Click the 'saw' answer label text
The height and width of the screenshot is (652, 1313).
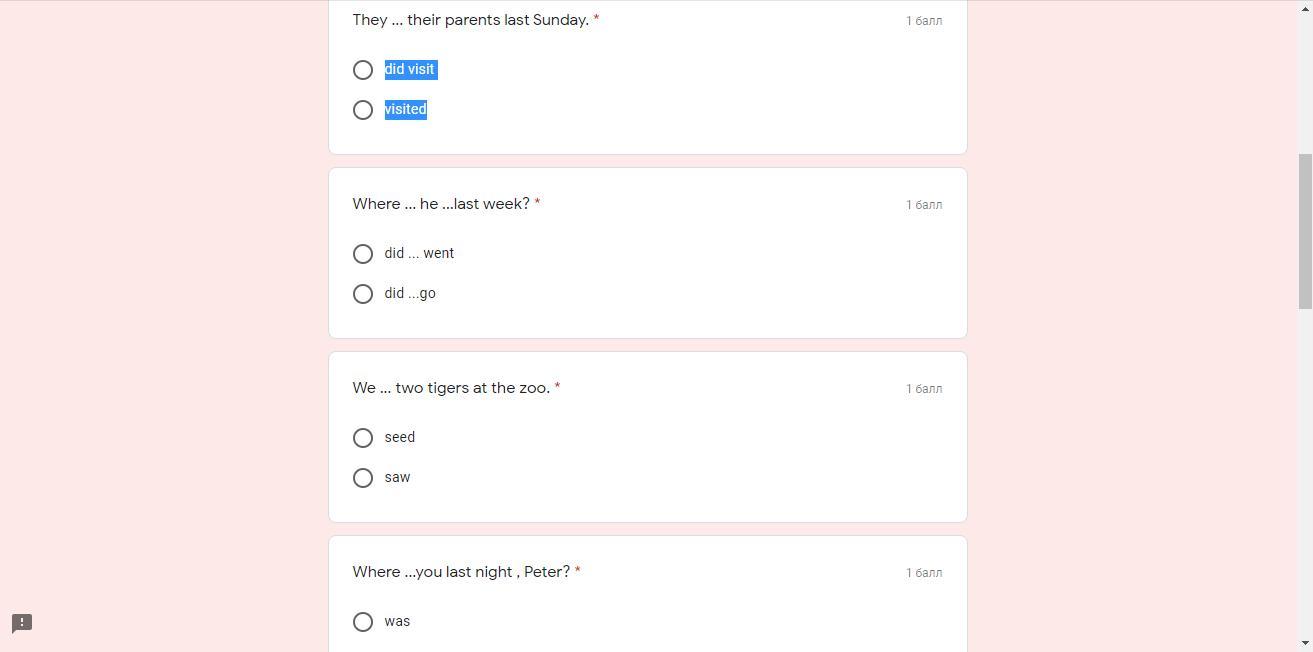[x=397, y=477]
